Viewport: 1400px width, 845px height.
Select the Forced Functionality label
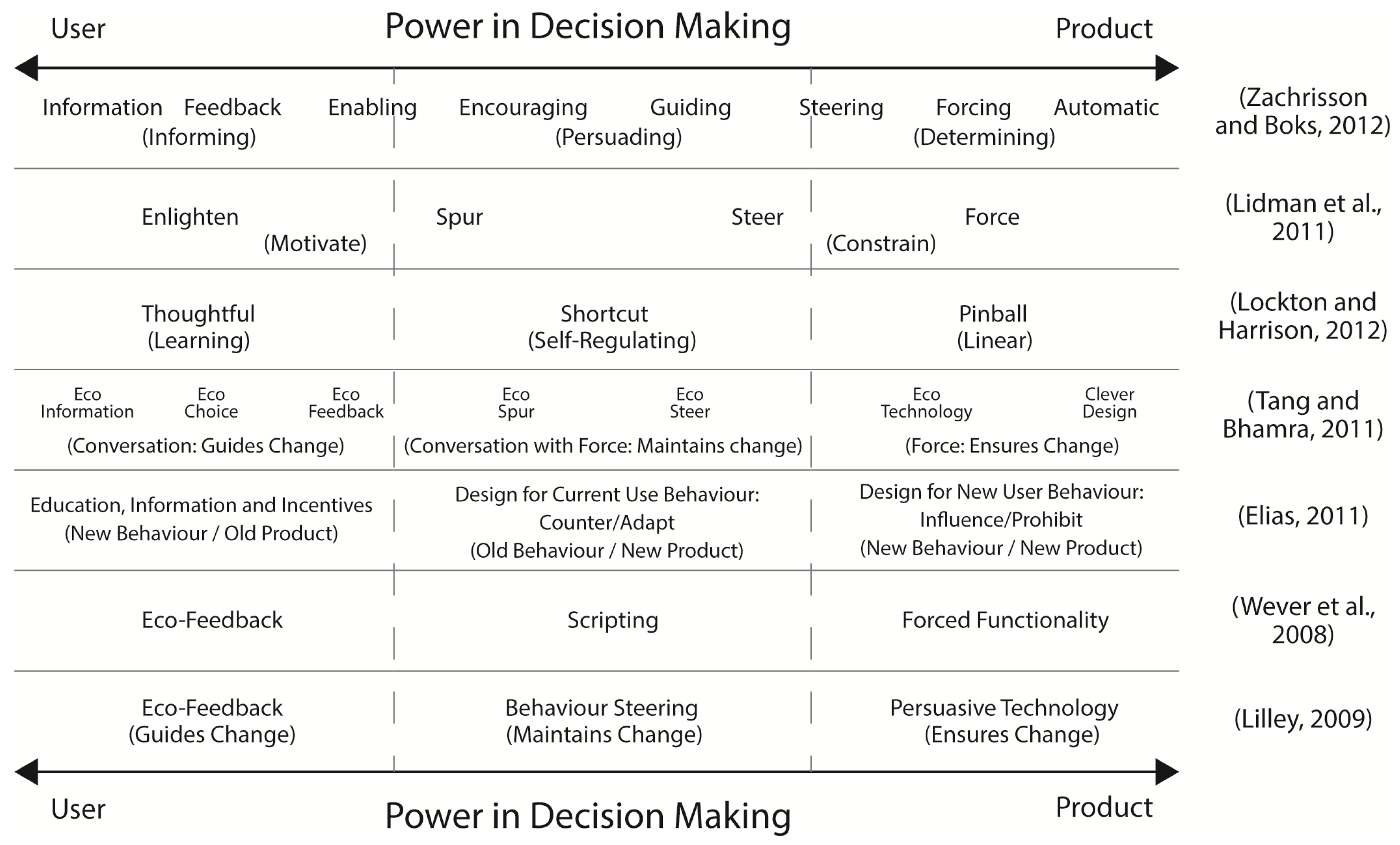[1004, 620]
